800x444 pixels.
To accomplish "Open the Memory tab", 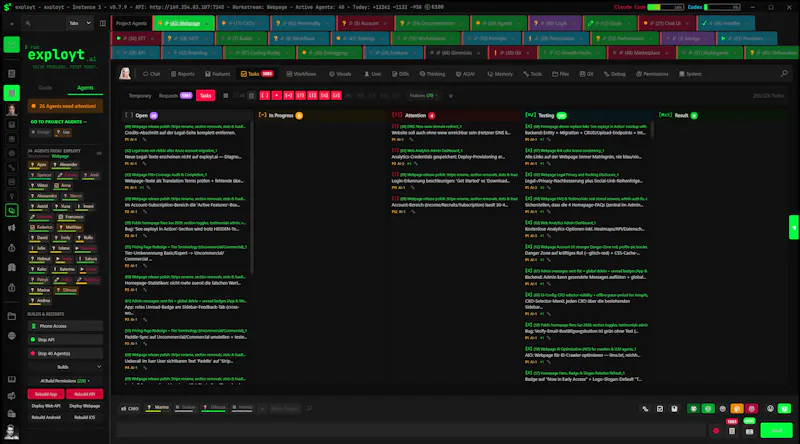I will [x=500, y=74].
